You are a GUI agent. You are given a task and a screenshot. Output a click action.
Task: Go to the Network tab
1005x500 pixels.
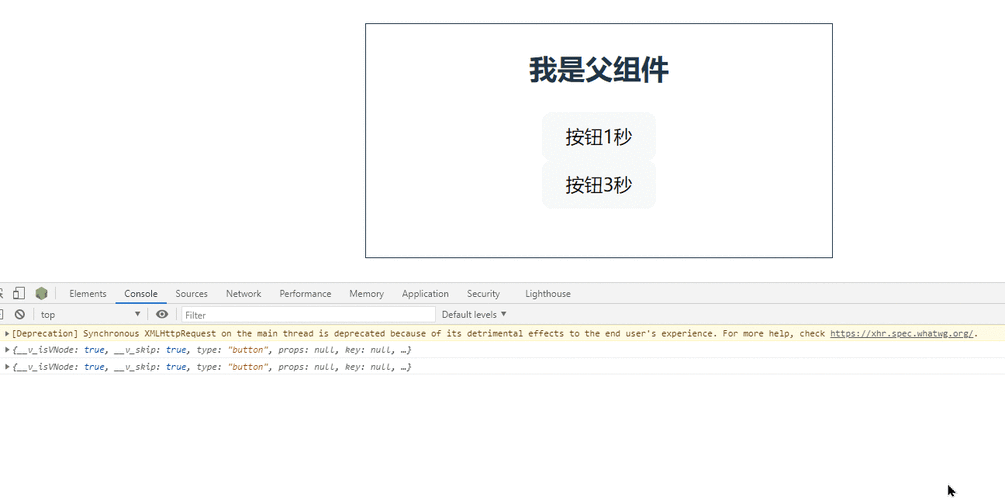click(x=244, y=294)
